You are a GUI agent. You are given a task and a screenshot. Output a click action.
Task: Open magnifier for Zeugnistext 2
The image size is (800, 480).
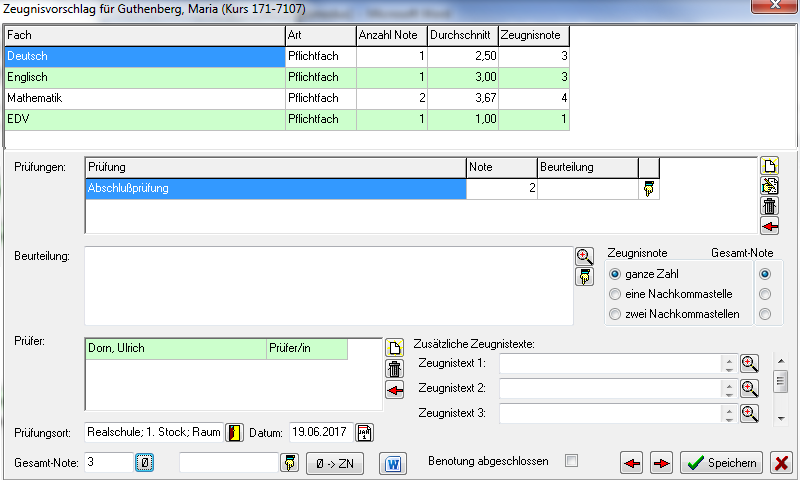tap(749, 388)
